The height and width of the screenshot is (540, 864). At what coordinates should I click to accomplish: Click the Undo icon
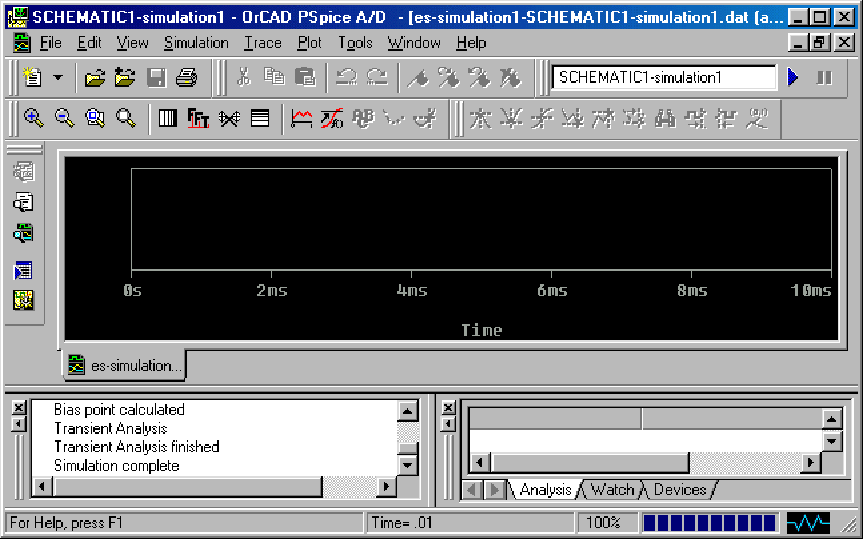coord(347,78)
